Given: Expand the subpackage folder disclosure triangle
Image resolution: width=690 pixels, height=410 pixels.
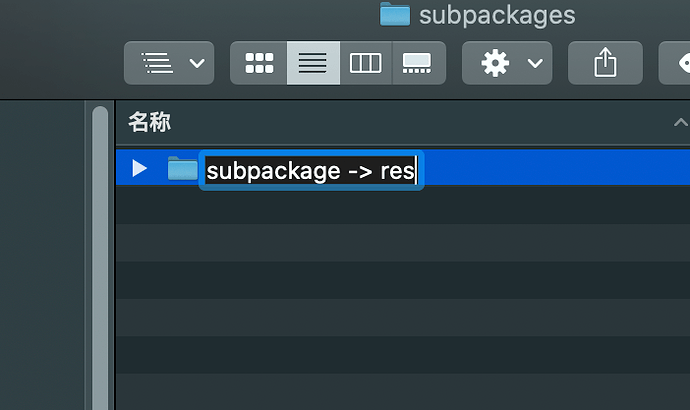Looking at the screenshot, I should tap(140, 168).
